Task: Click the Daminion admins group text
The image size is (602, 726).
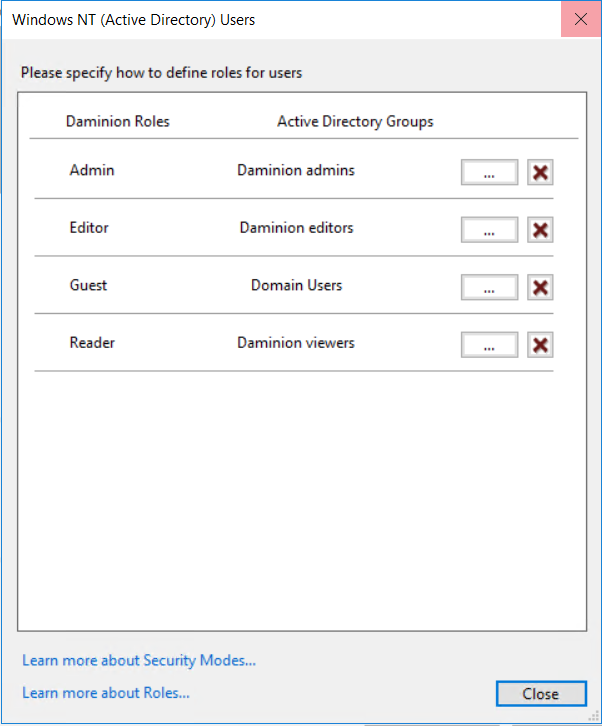Action: (296, 170)
